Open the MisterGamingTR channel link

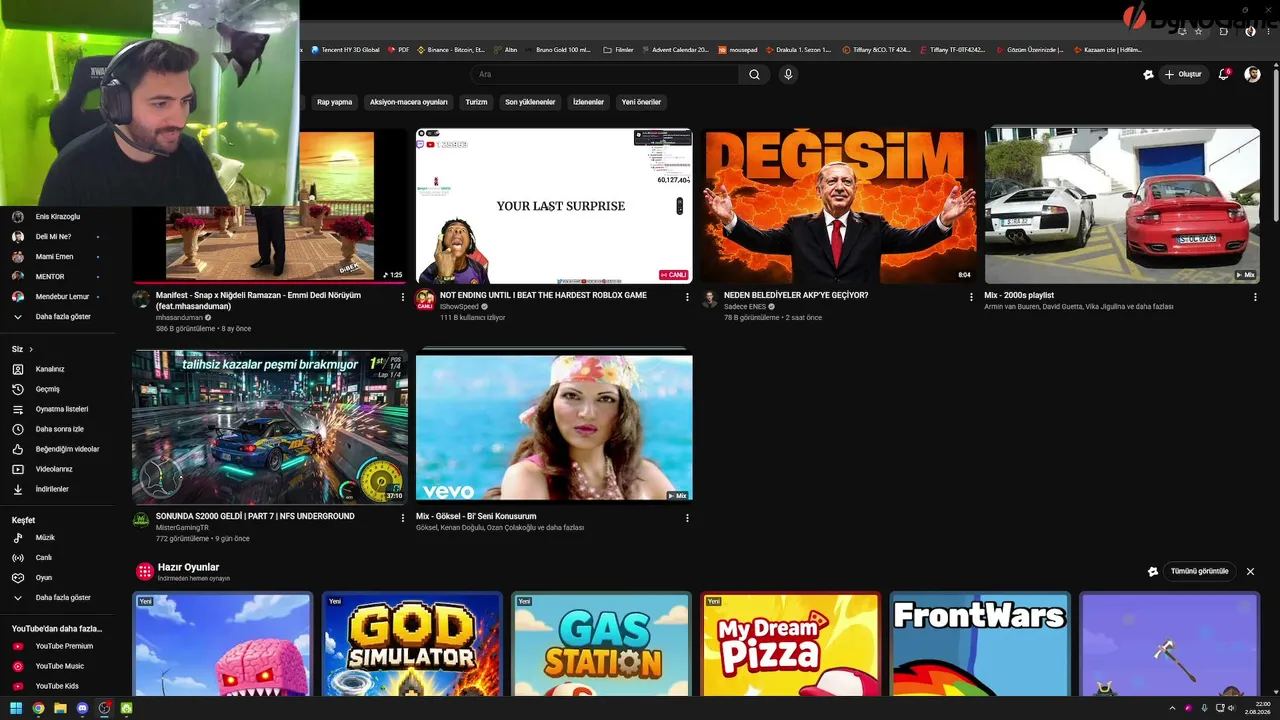(182, 528)
